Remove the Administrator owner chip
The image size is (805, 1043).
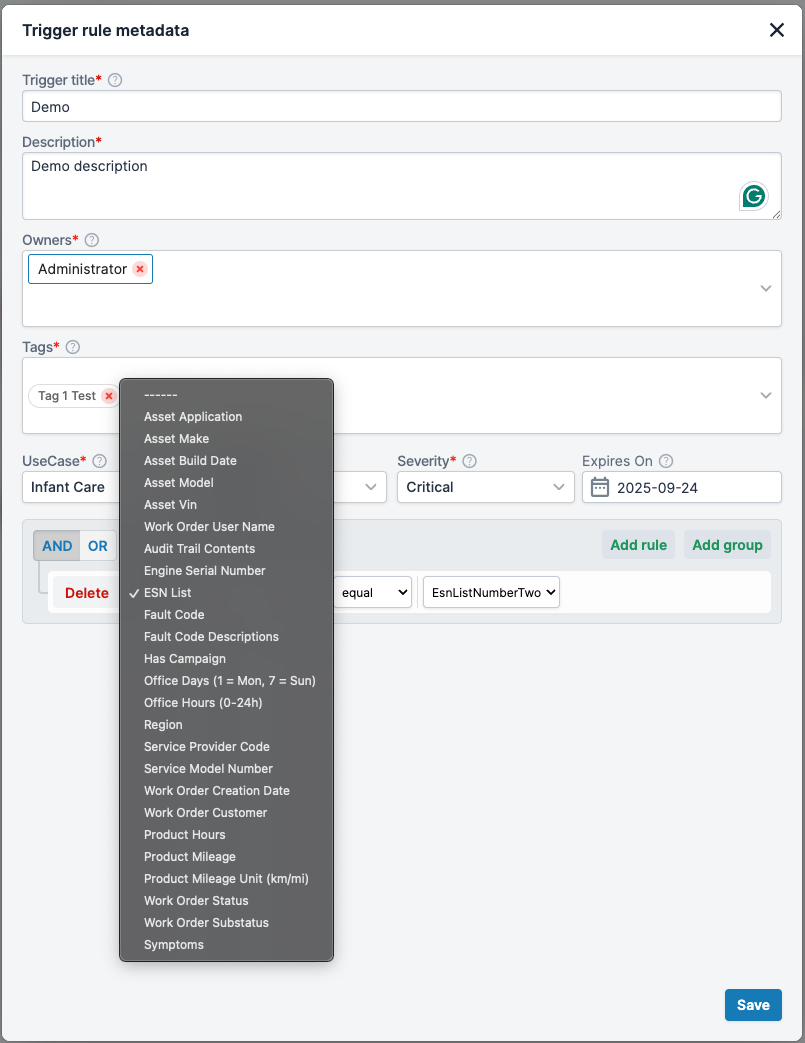pyautogui.click(x=140, y=269)
